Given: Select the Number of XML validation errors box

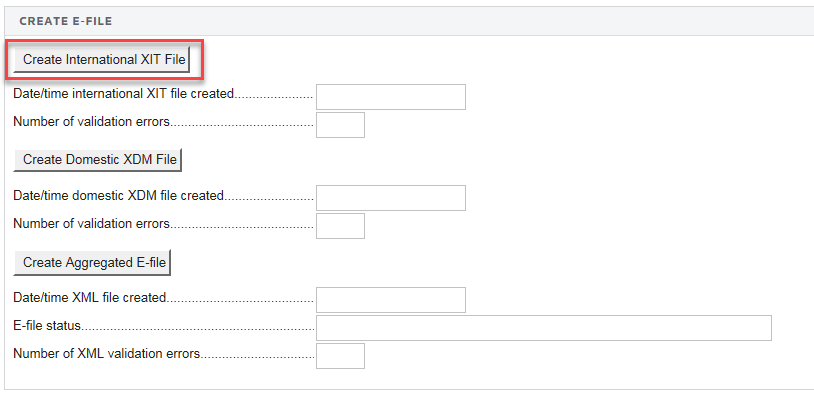Looking at the screenshot, I should coord(340,356).
